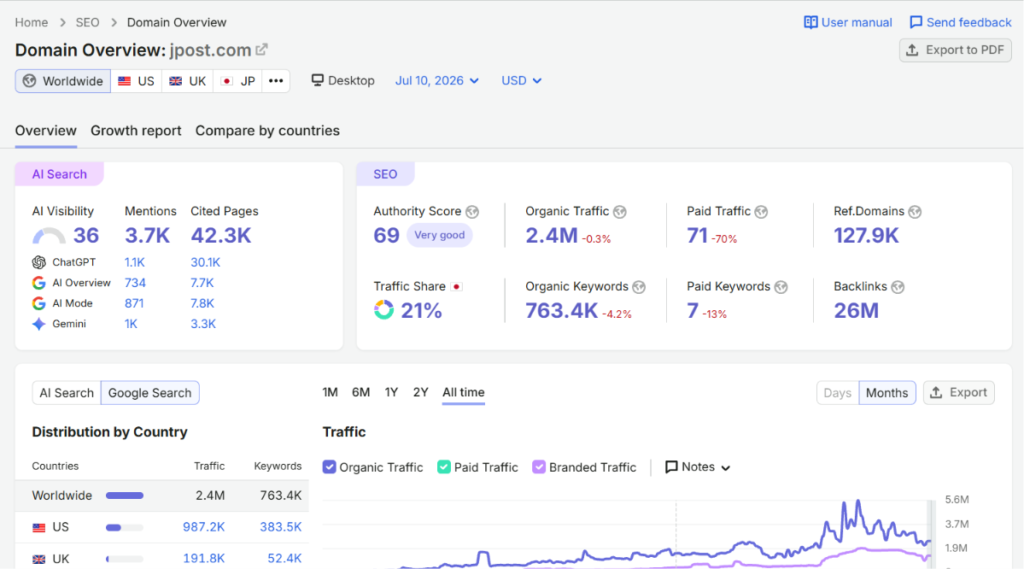The height and width of the screenshot is (569, 1024).
Task: Select the 1M time range
Action: tap(330, 392)
